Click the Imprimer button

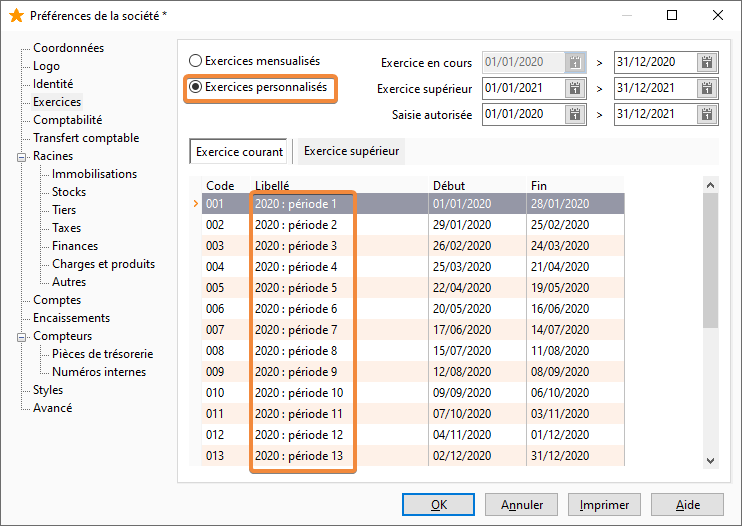coord(604,505)
